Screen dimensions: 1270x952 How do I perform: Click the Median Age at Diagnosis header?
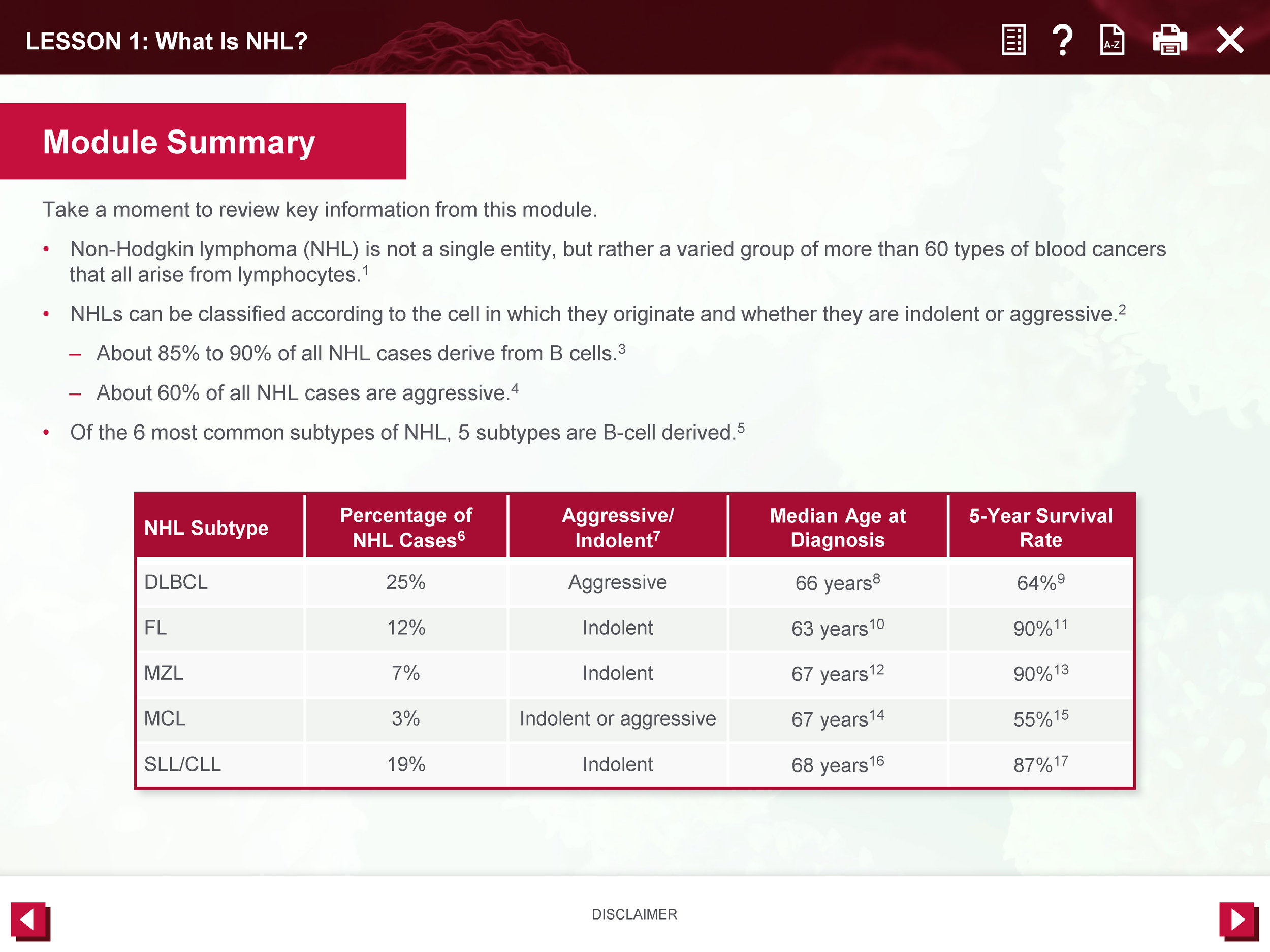[x=838, y=528]
